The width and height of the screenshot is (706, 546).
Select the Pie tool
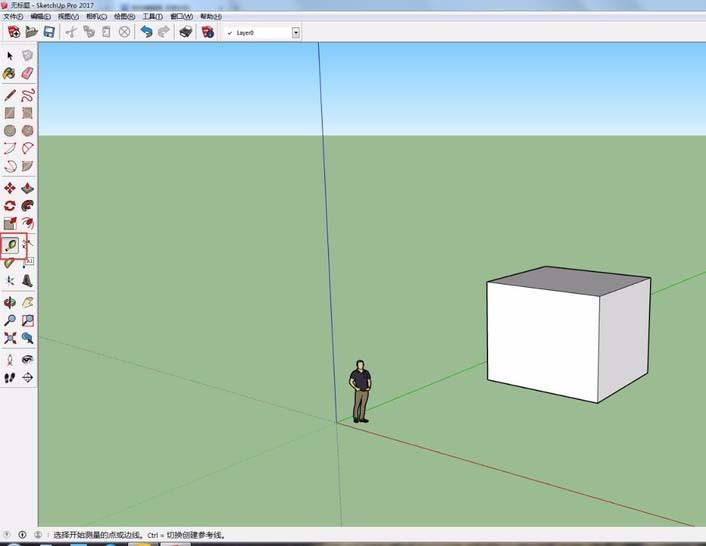tap(27, 166)
